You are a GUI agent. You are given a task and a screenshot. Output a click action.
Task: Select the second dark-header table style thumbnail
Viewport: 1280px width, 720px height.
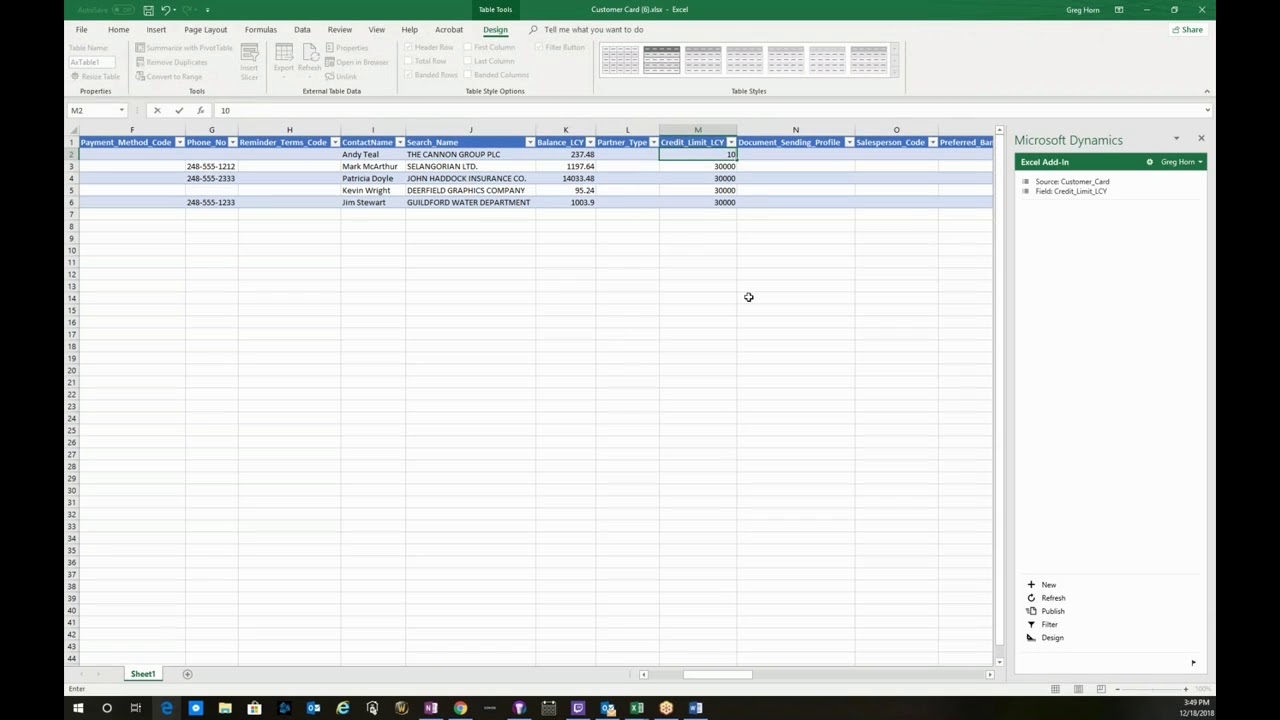(x=661, y=60)
